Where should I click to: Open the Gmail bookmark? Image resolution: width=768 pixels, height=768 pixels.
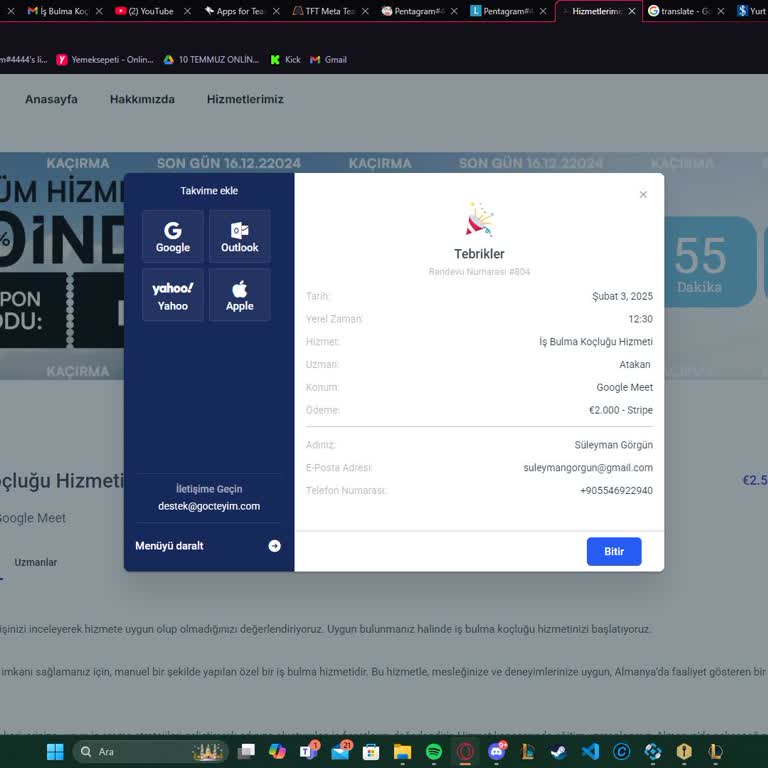(x=329, y=60)
